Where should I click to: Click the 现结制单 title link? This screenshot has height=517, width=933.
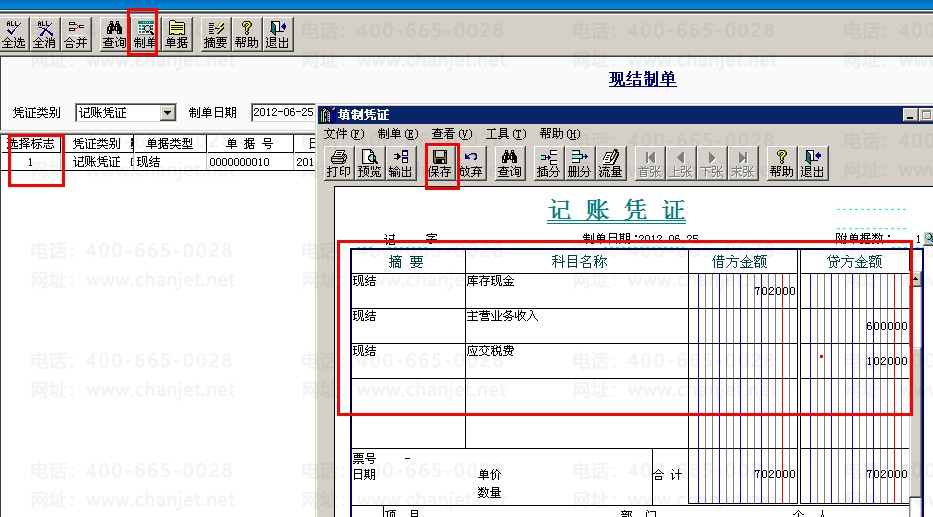tap(642, 79)
